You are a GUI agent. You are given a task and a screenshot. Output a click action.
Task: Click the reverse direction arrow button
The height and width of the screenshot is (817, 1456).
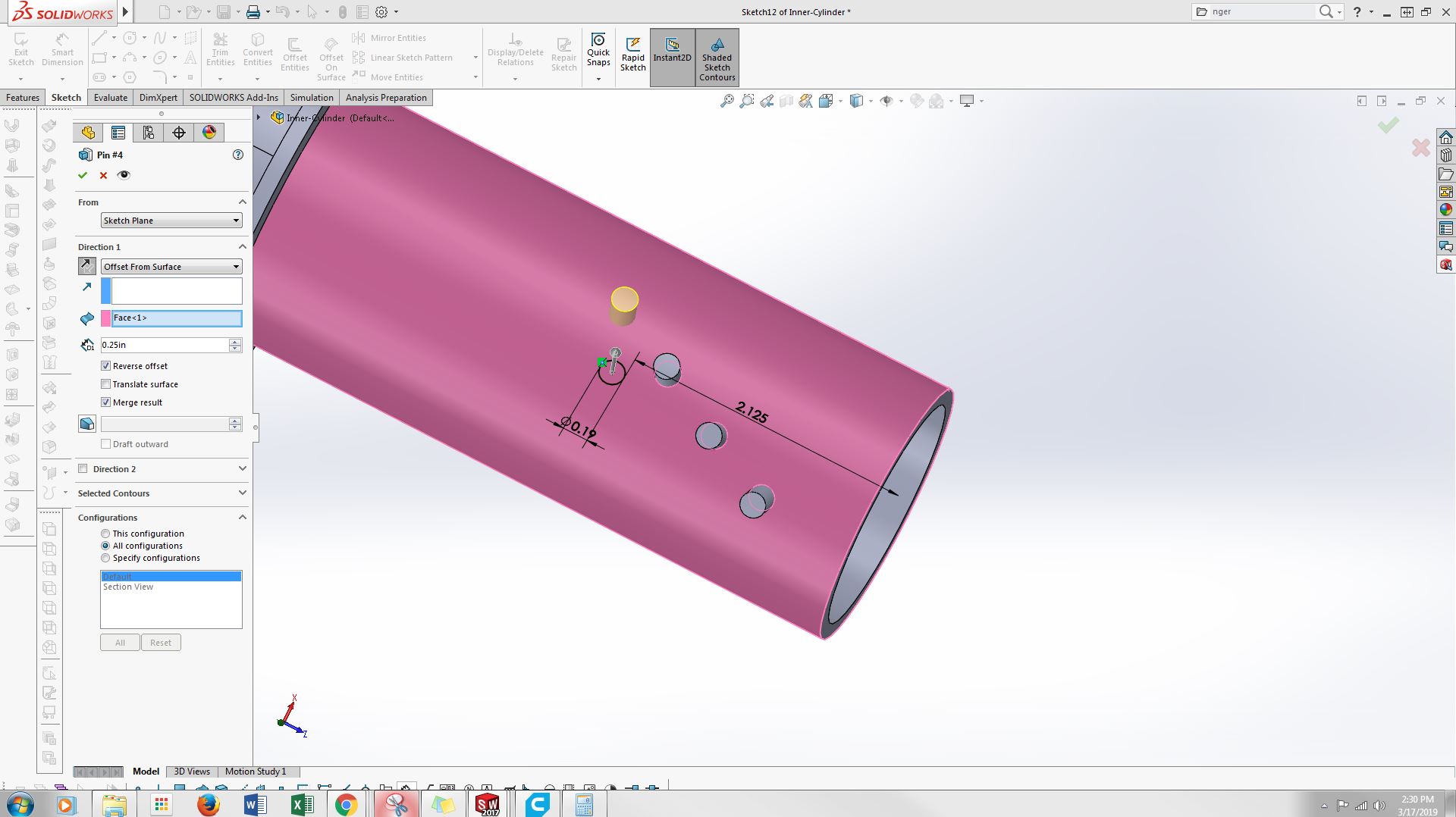87,266
